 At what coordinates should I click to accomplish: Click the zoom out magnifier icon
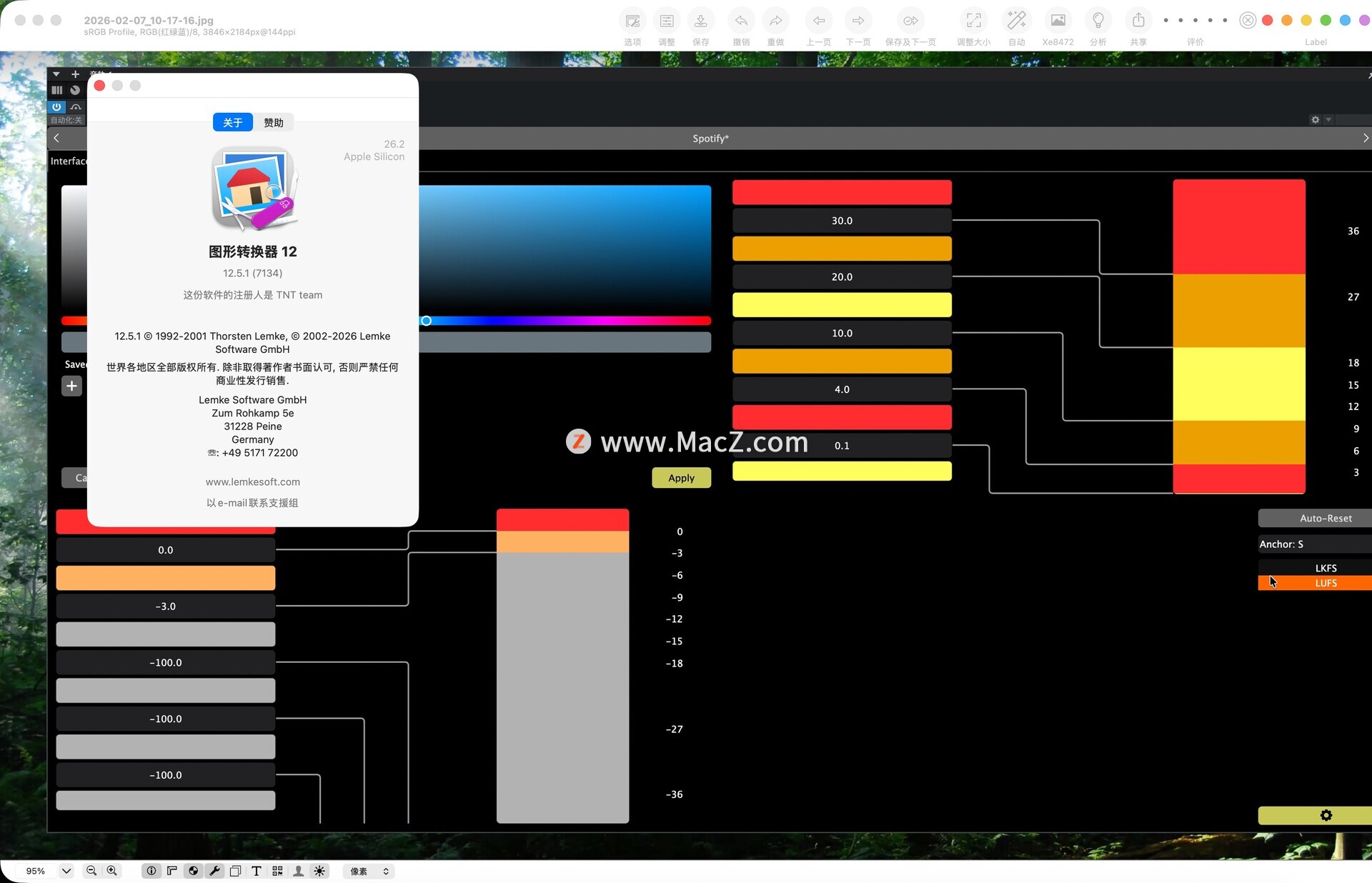pyautogui.click(x=91, y=871)
